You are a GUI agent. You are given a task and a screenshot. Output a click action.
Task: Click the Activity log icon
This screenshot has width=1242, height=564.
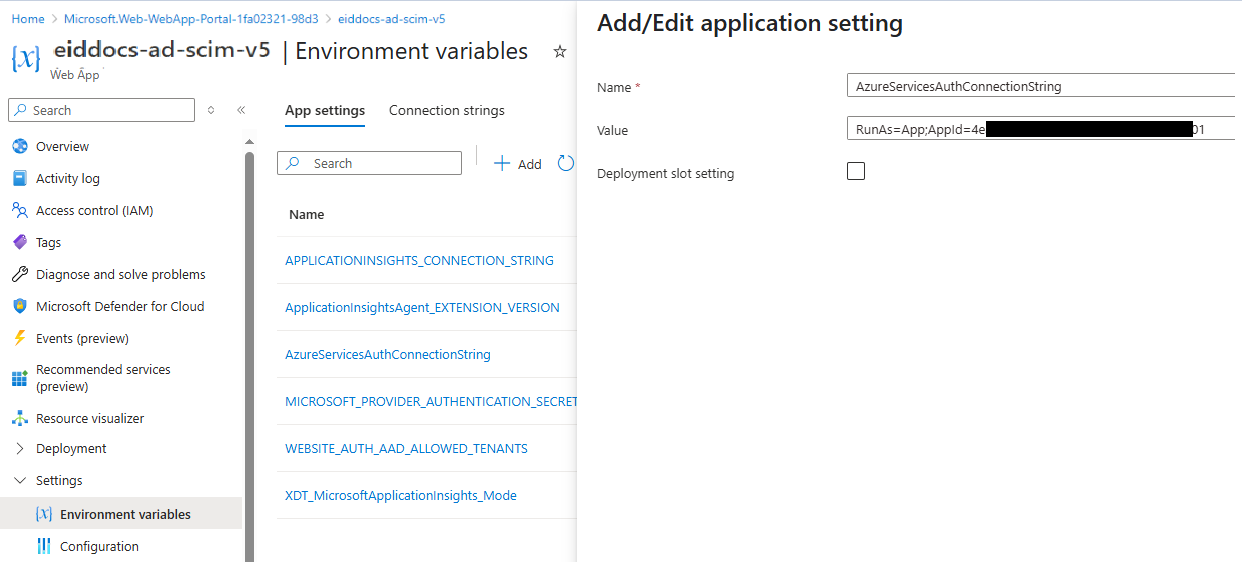click(19, 179)
